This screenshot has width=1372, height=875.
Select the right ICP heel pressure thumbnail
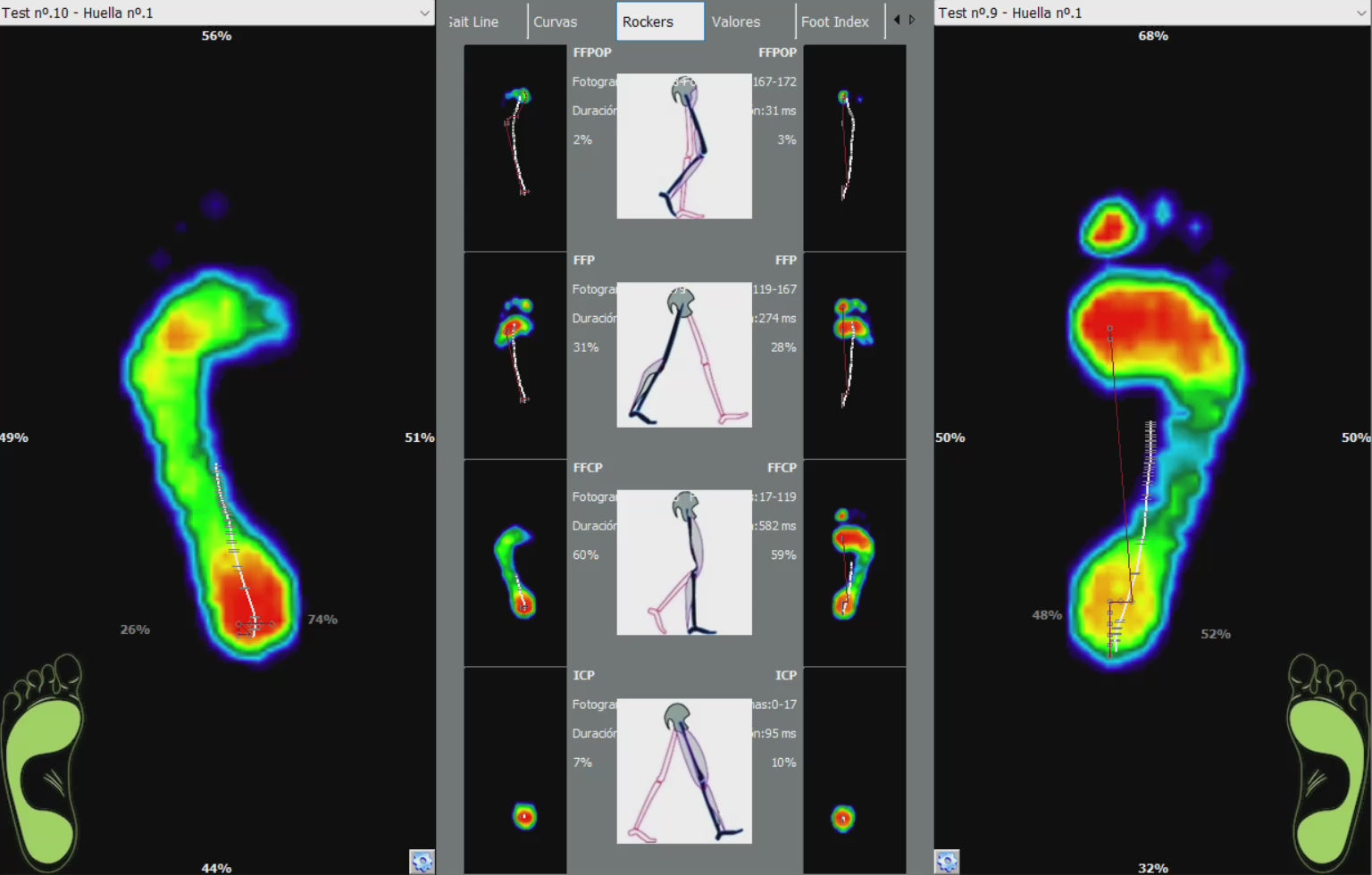855,771
